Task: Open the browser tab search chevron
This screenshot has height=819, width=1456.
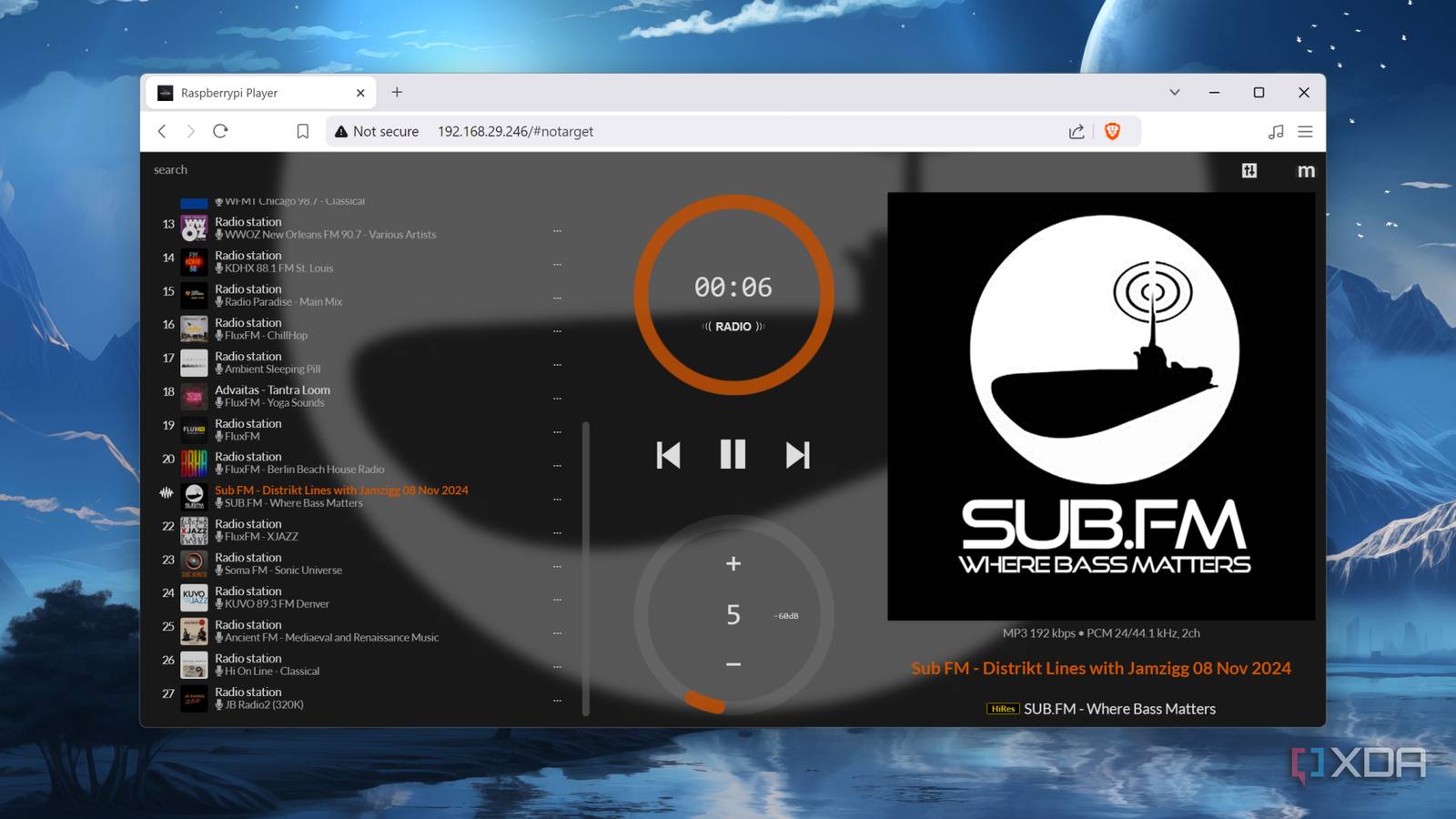Action: 1174,92
